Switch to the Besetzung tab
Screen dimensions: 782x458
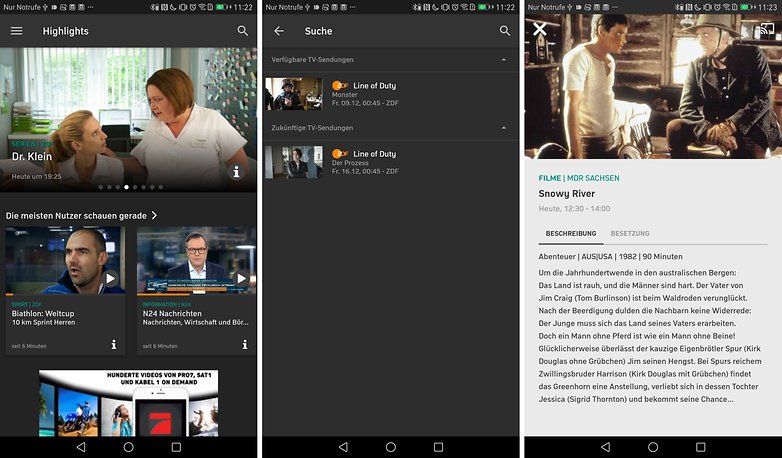point(630,233)
